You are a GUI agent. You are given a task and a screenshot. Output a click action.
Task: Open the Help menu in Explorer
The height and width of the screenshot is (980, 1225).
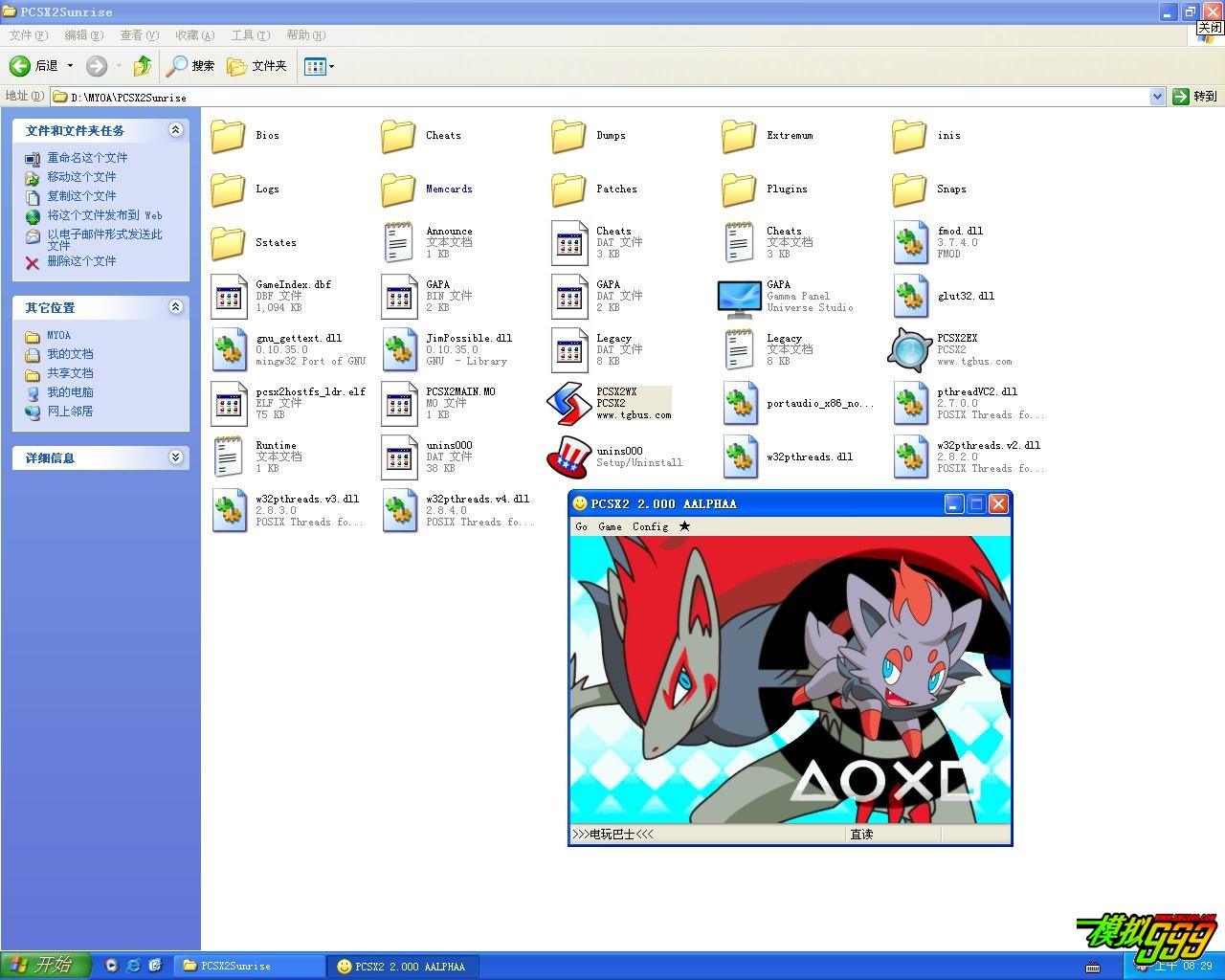pos(305,35)
